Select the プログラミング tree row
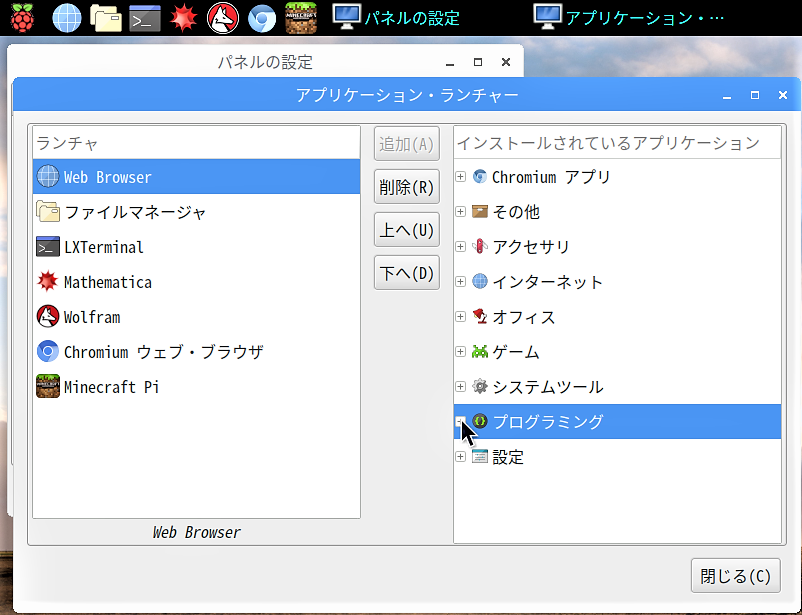The width and height of the screenshot is (802, 615). coord(617,422)
